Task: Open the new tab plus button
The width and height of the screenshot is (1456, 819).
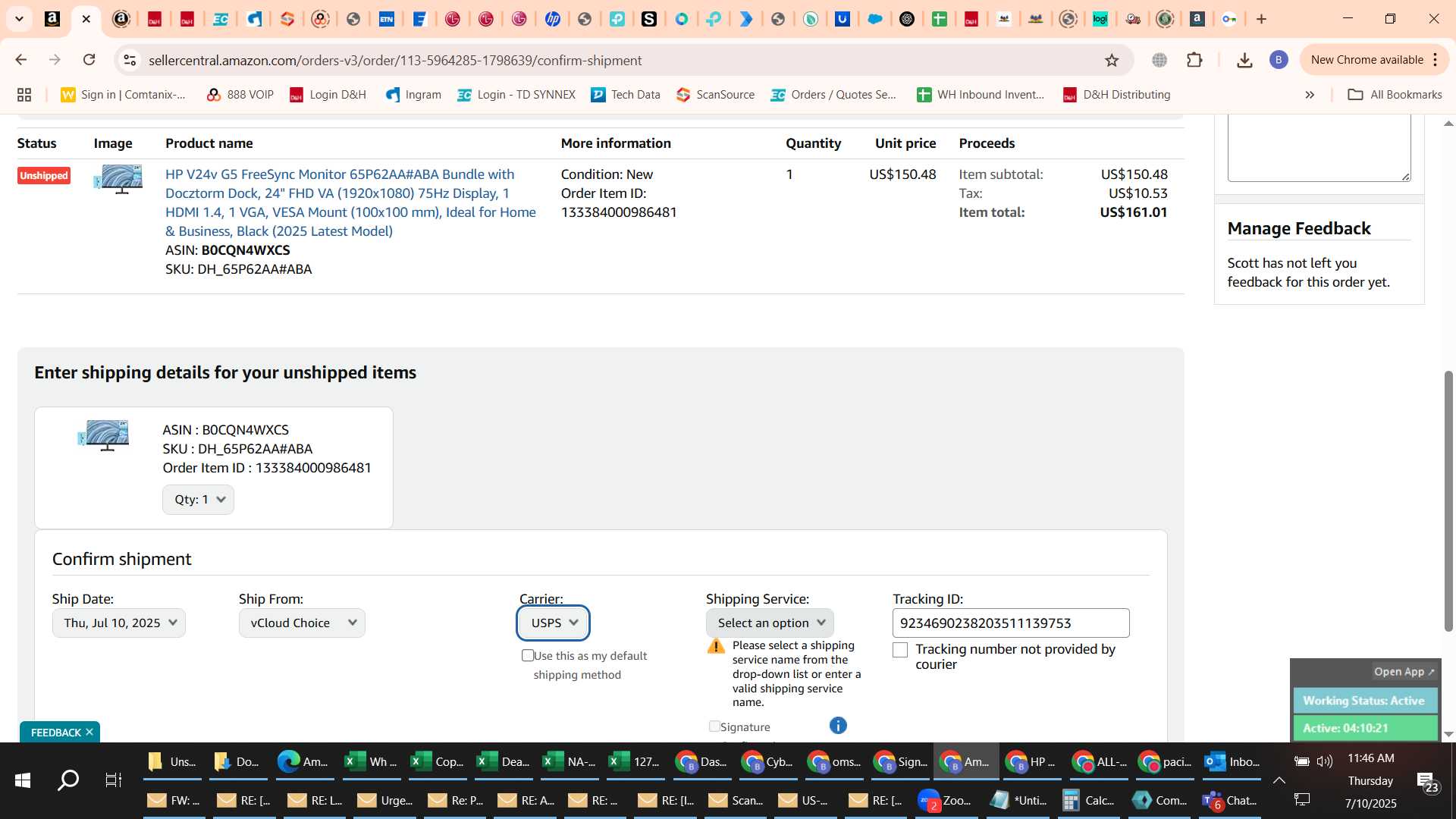Action: coord(1262,19)
